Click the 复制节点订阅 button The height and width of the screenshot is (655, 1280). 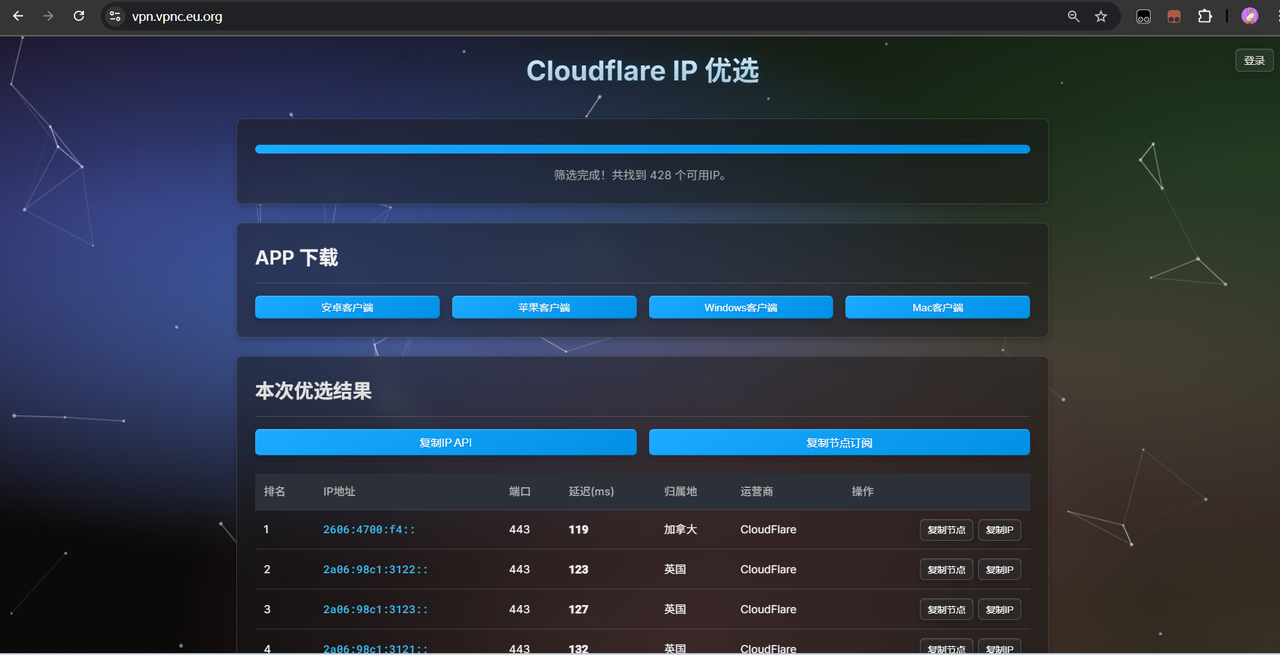[x=839, y=442]
